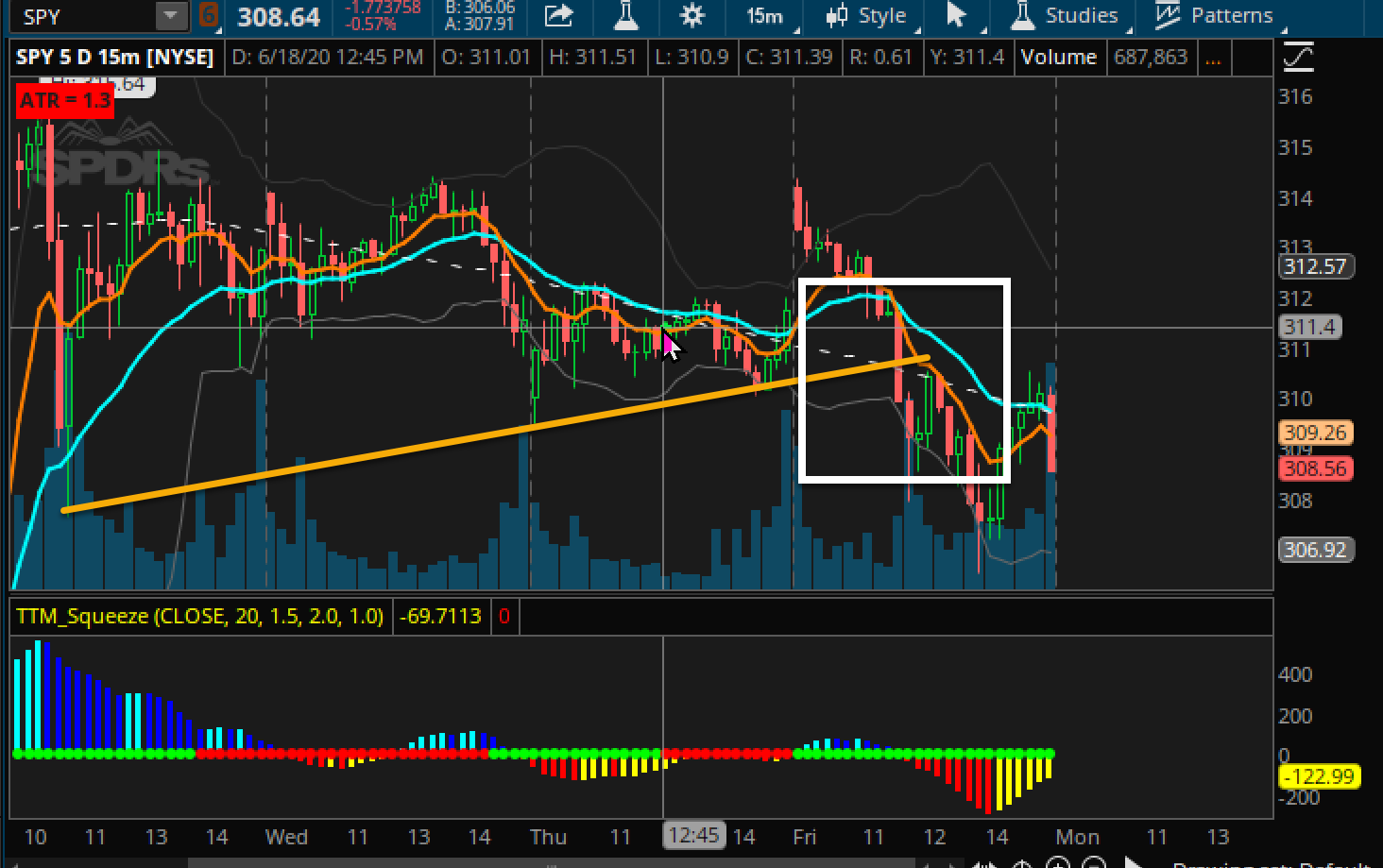Click the red 308.56 price bubble
The image size is (1383, 868).
click(x=1316, y=468)
